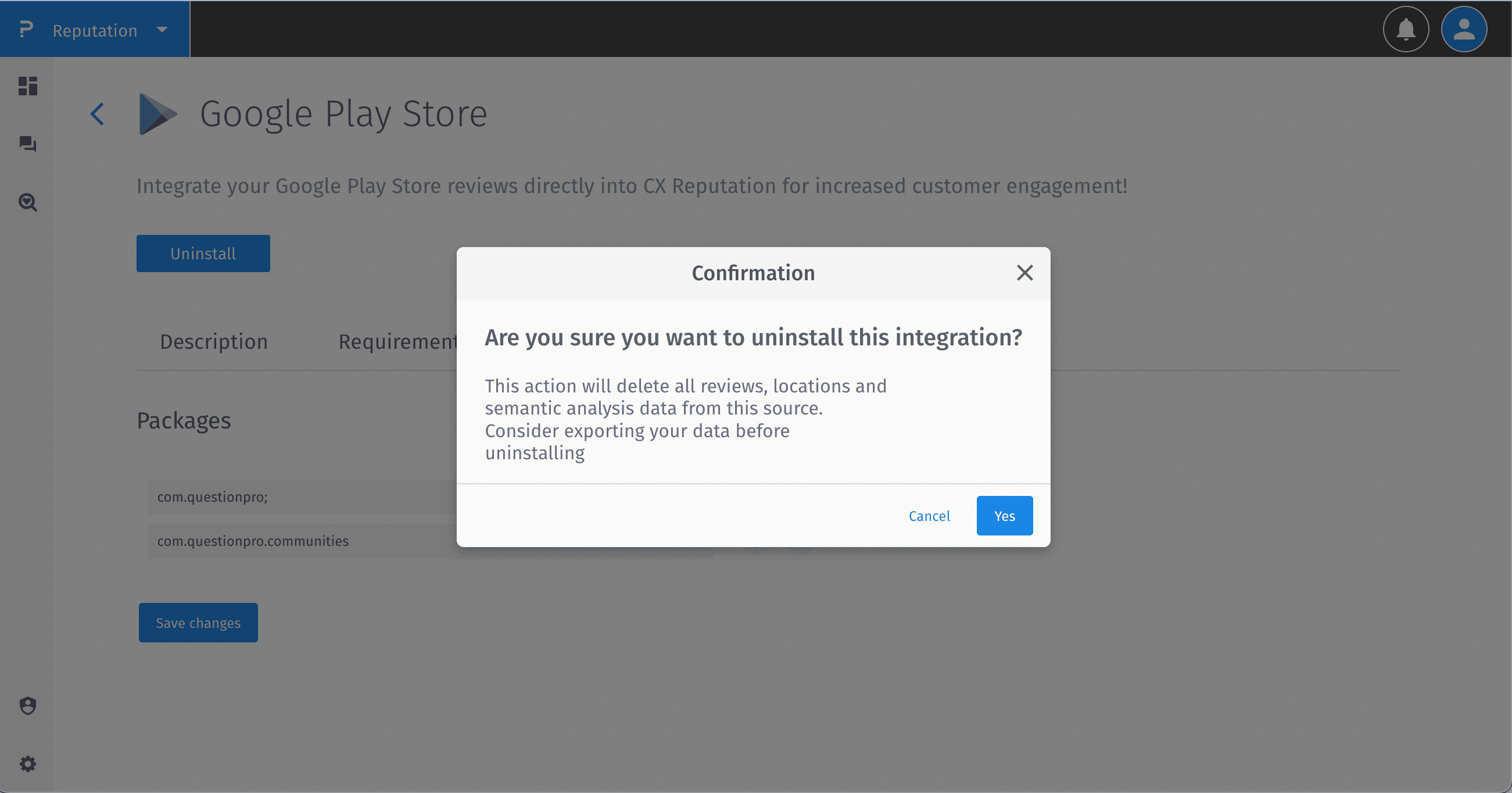Screen dimensions: 1512x793
Task: Click the Uninstall button
Action: coord(202,253)
